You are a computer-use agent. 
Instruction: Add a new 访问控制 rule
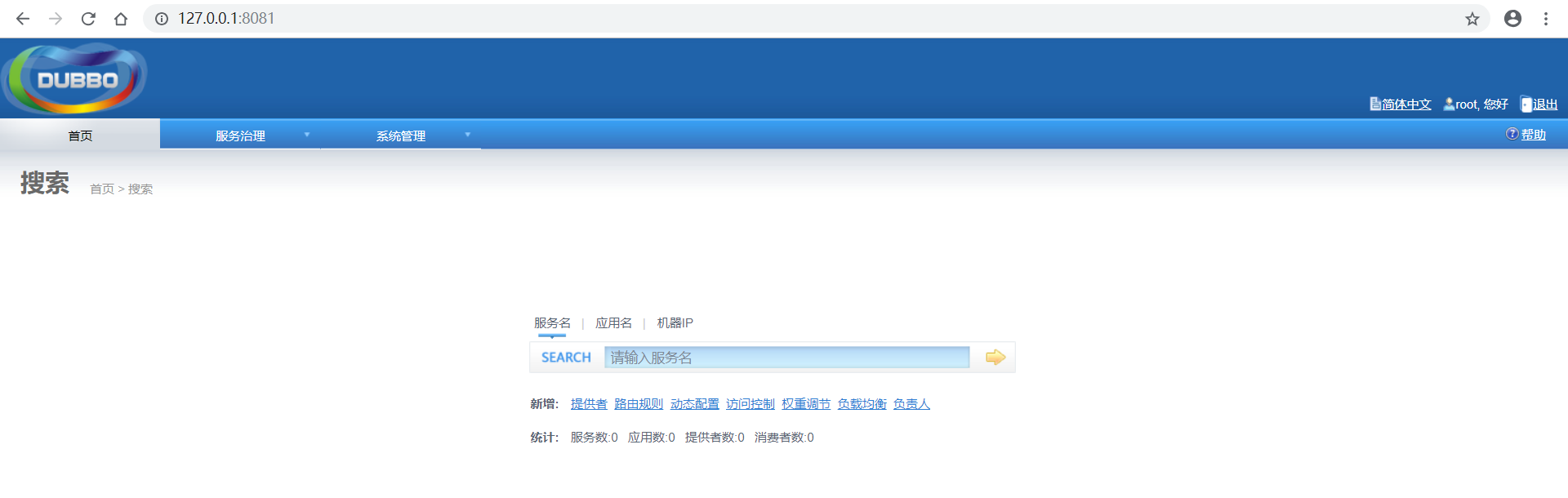point(750,404)
